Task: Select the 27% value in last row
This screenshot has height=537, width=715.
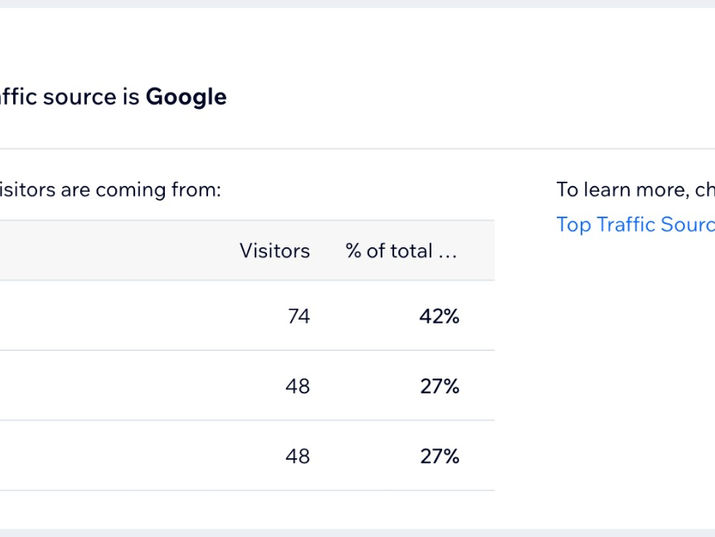Action: pos(440,456)
